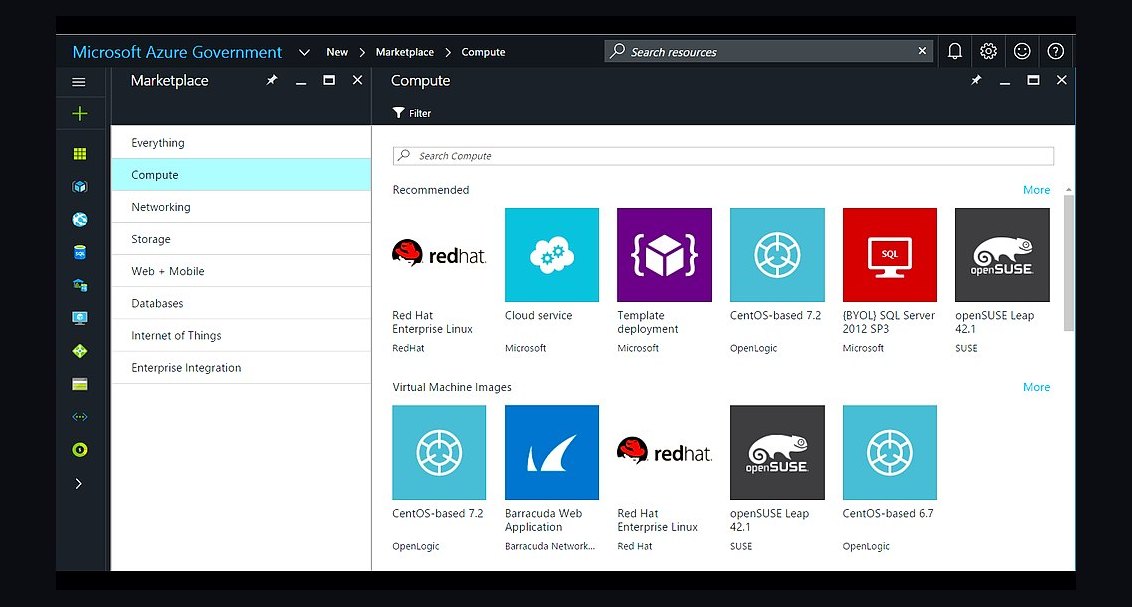Pin the Compute blade
Screen dimensions: 1132x607
coord(976,80)
